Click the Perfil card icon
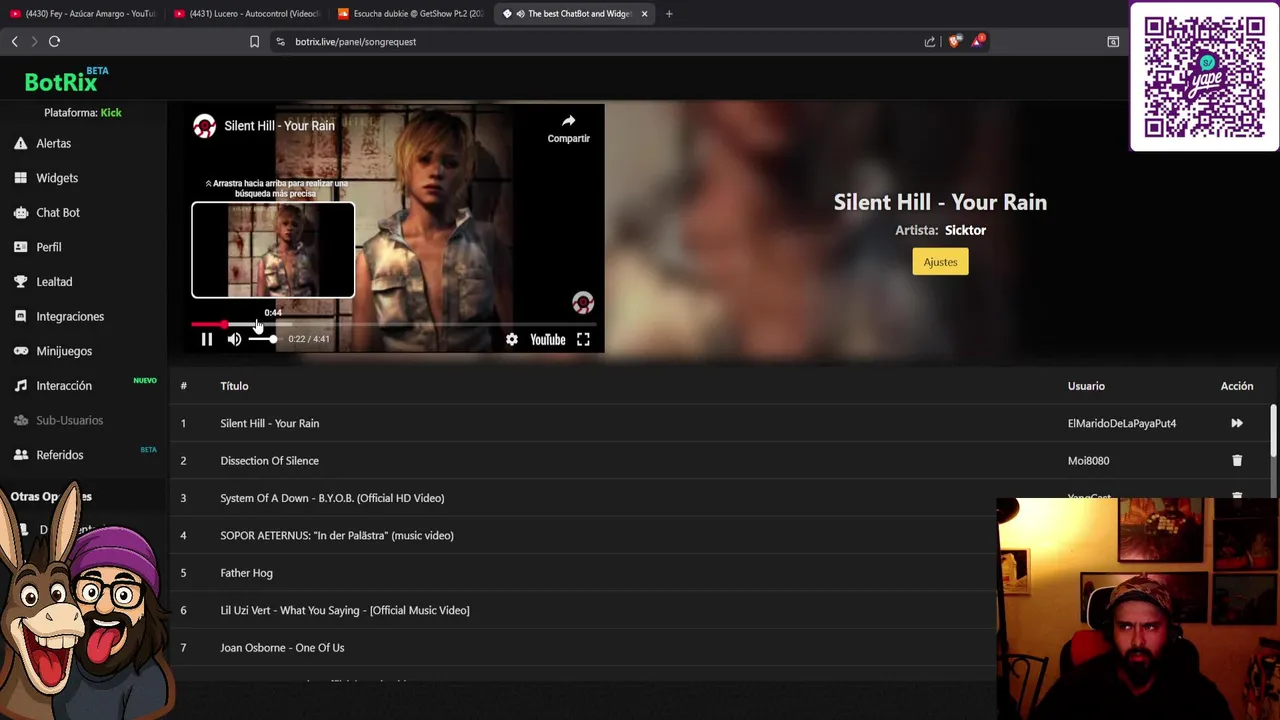Screen dimensions: 1280x720 click(x=20, y=247)
